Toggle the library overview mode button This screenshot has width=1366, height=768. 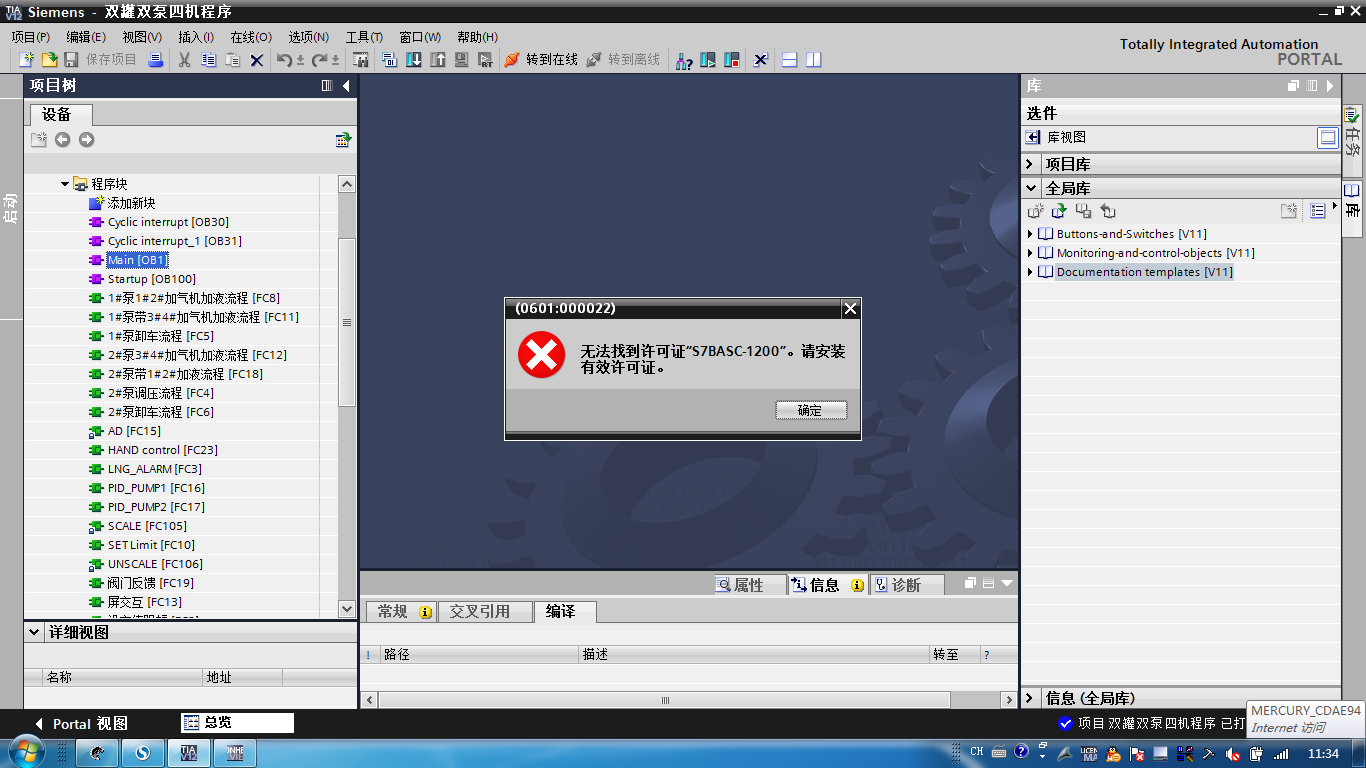pyautogui.click(x=1328, y=138)
